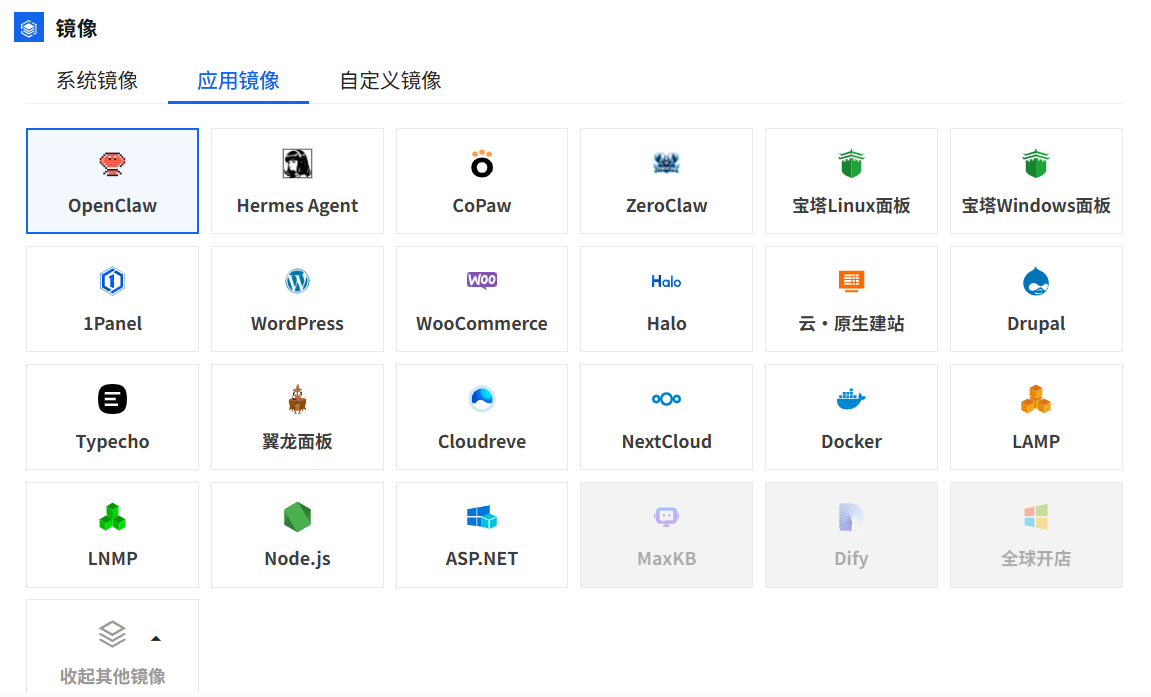Click the 1Panel label text
1151x697 pixels.
112,324
